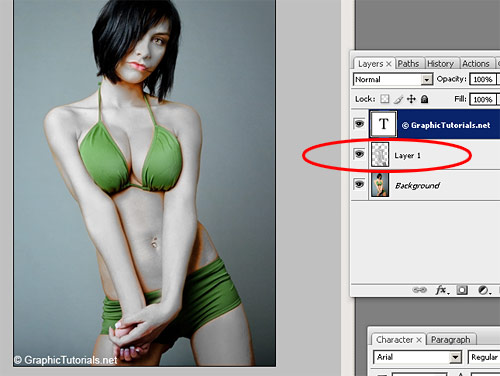Open the fx layer style menu
Screen dimensions: 500x376
point(442,290)
